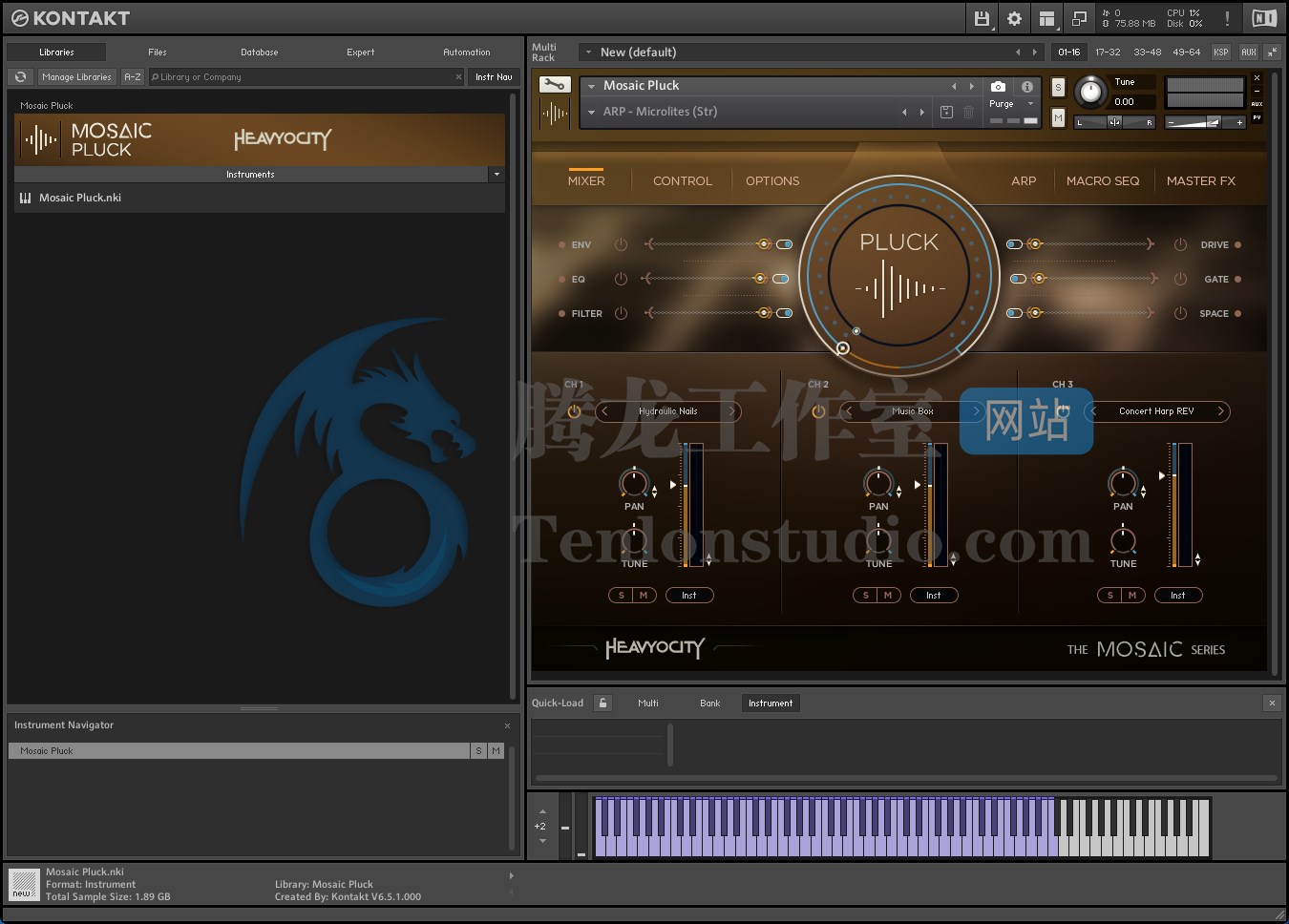Open Kontakt settings gear icon
This screenshot has height=924, width=1289.
(x=1014, y=18)
